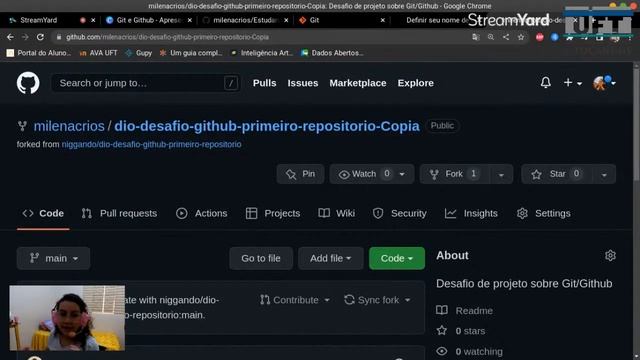Open Inteligência Art... bookmark
The height and width of the screenshot is (360, 640).
click(262, 53)
